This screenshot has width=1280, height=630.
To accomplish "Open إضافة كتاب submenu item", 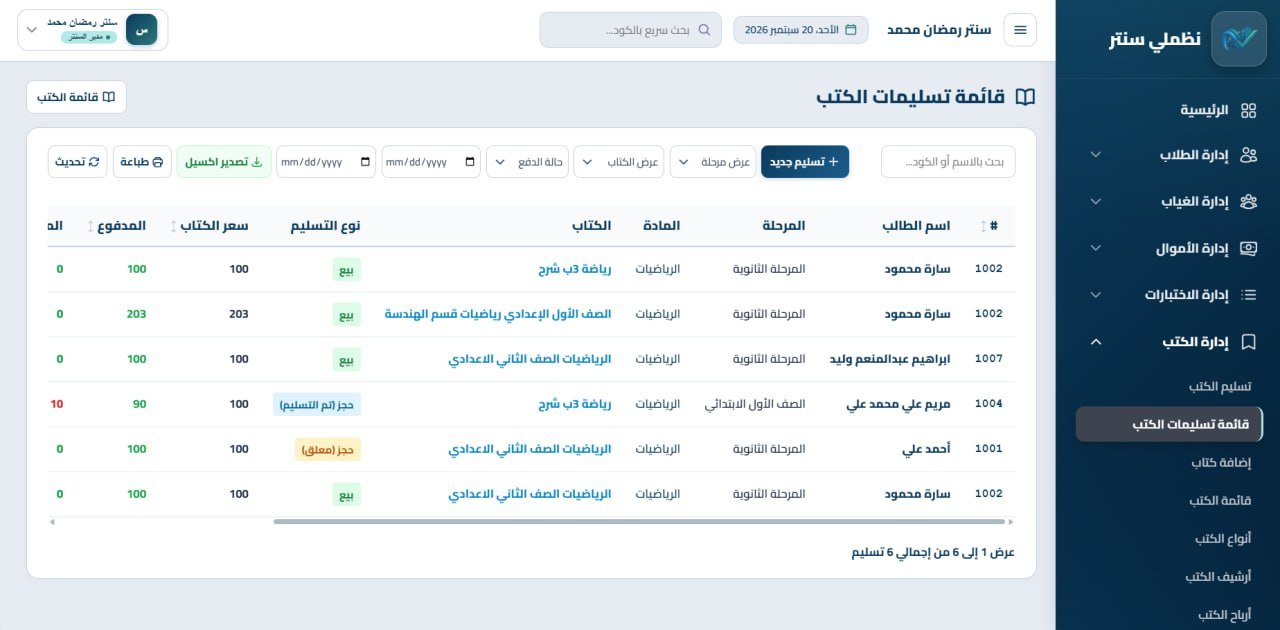I will click(1221, 462).
